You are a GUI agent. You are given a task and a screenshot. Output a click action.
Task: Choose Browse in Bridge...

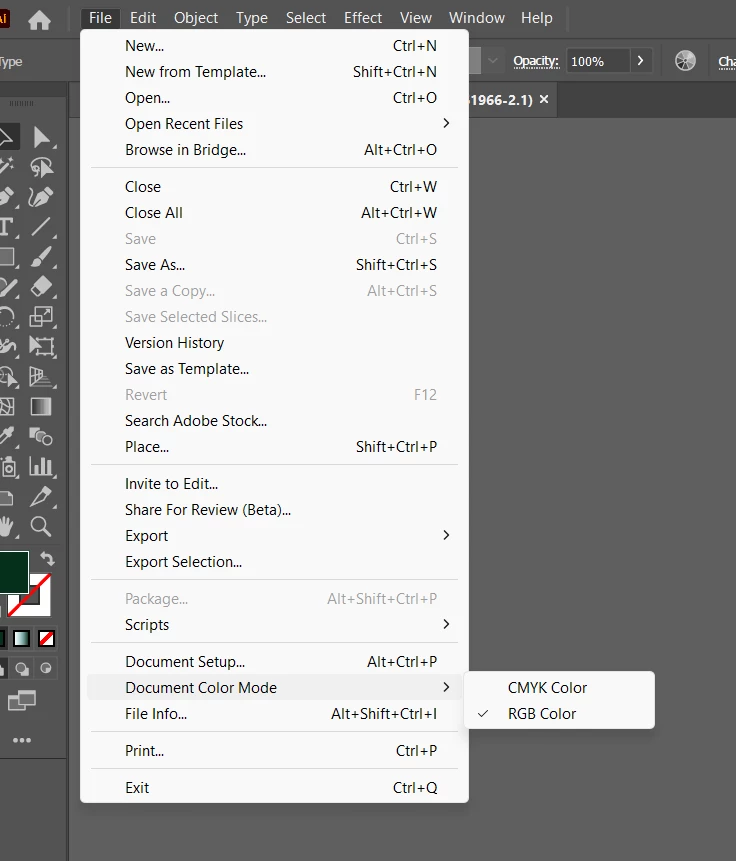pyautogui.click(x=274, y=149)
